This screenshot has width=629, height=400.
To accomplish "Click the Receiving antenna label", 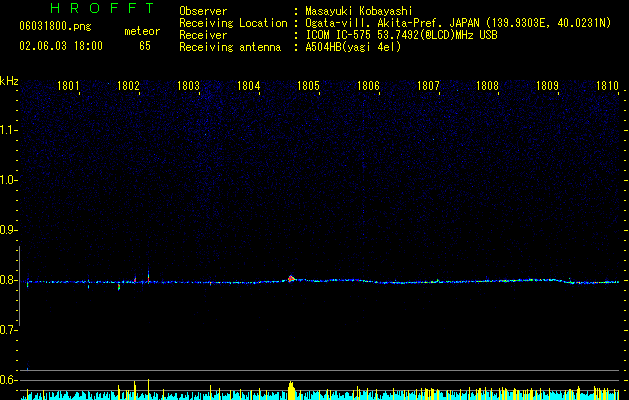I will (x=230, y=47).
